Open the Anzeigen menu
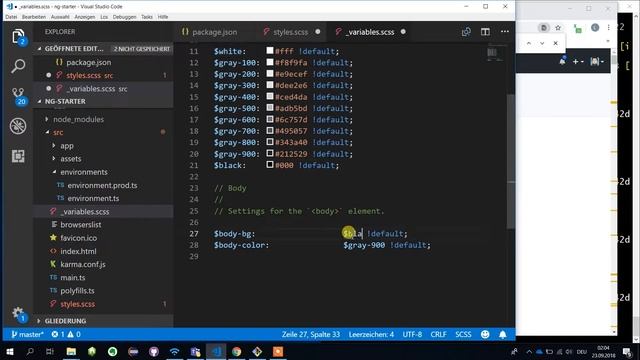 click(x=84, y=17)
